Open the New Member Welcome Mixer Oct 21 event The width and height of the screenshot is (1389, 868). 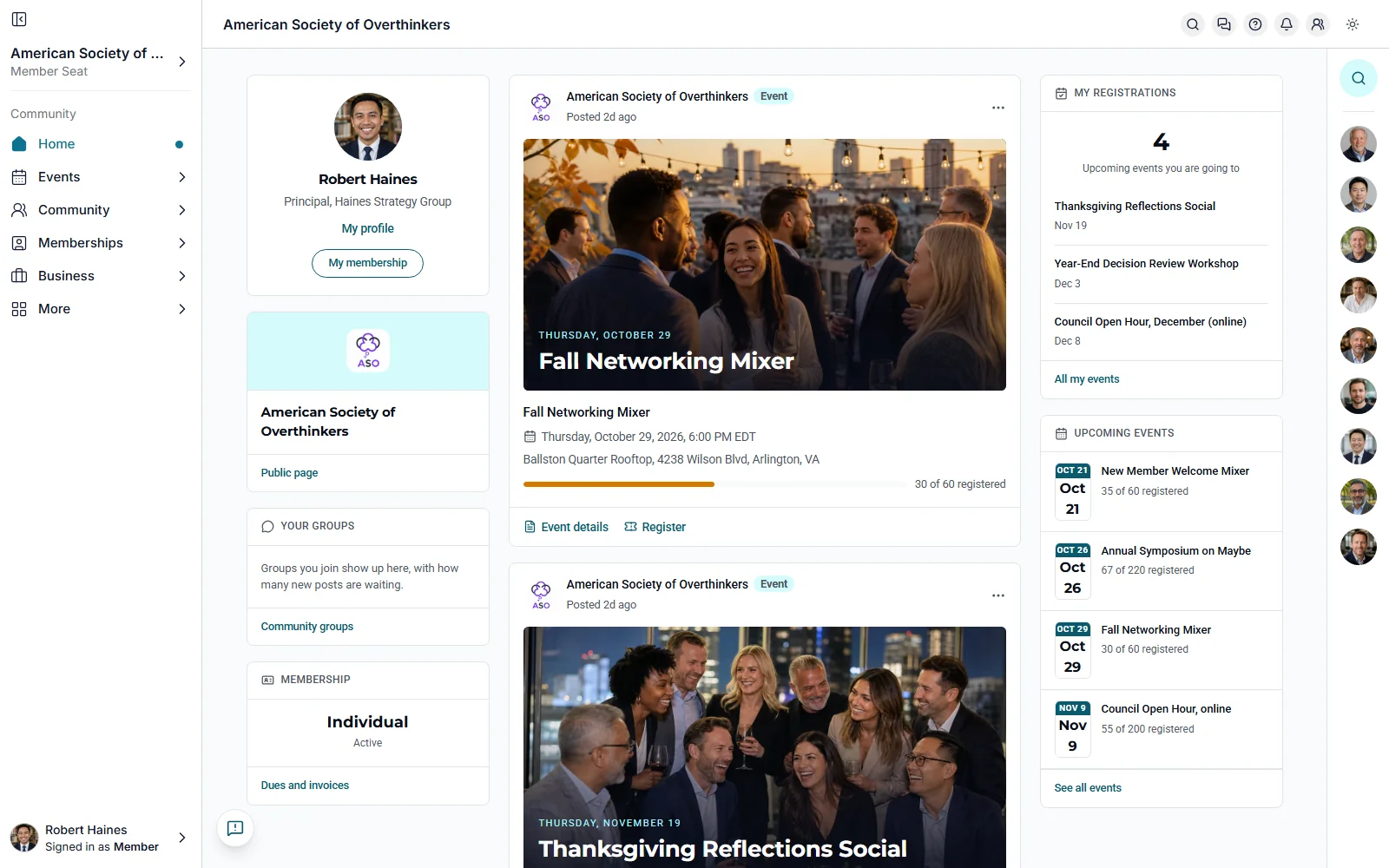click(x=1161, y=491)
